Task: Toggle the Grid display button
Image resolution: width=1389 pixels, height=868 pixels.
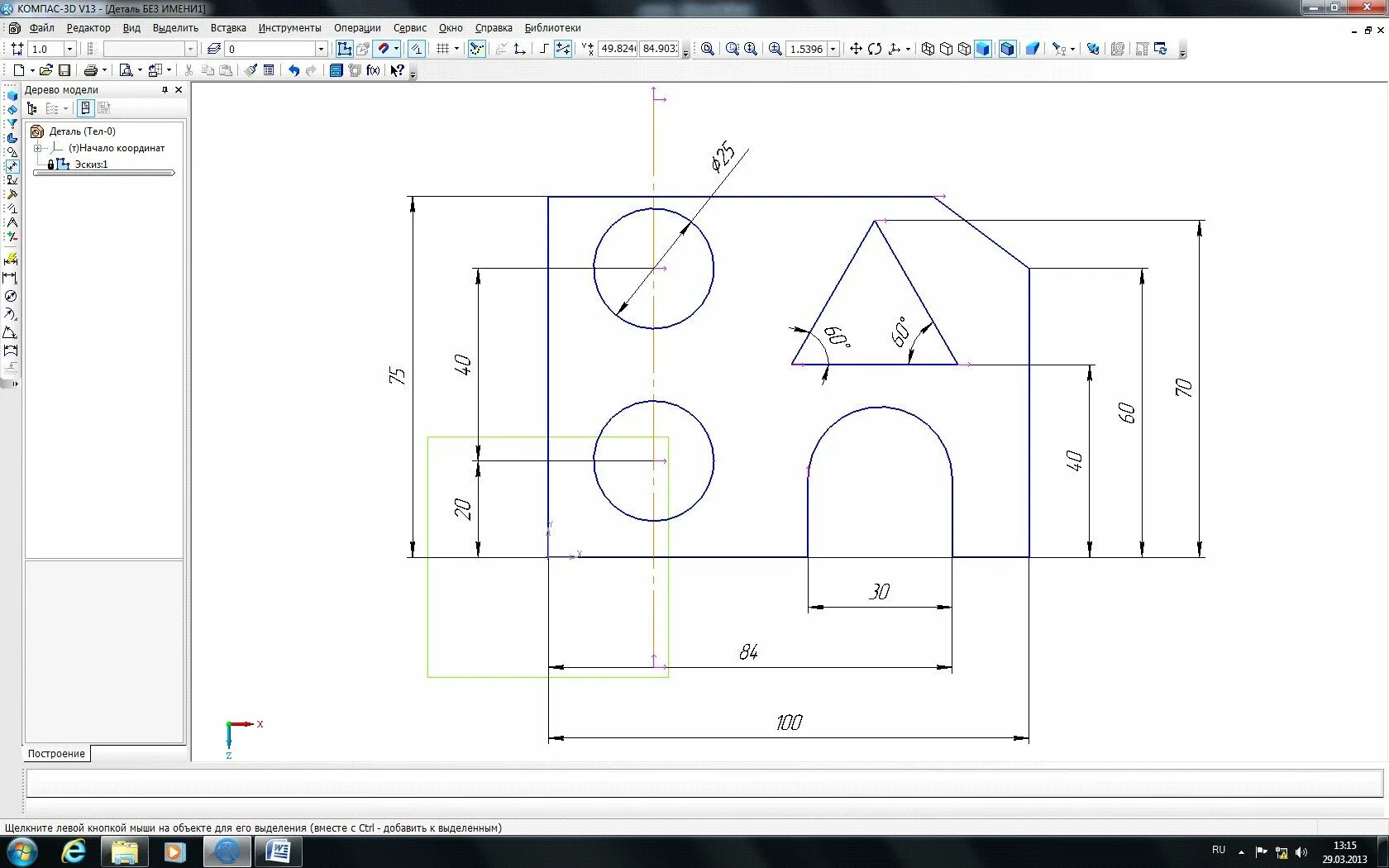Action: point(442,49)
